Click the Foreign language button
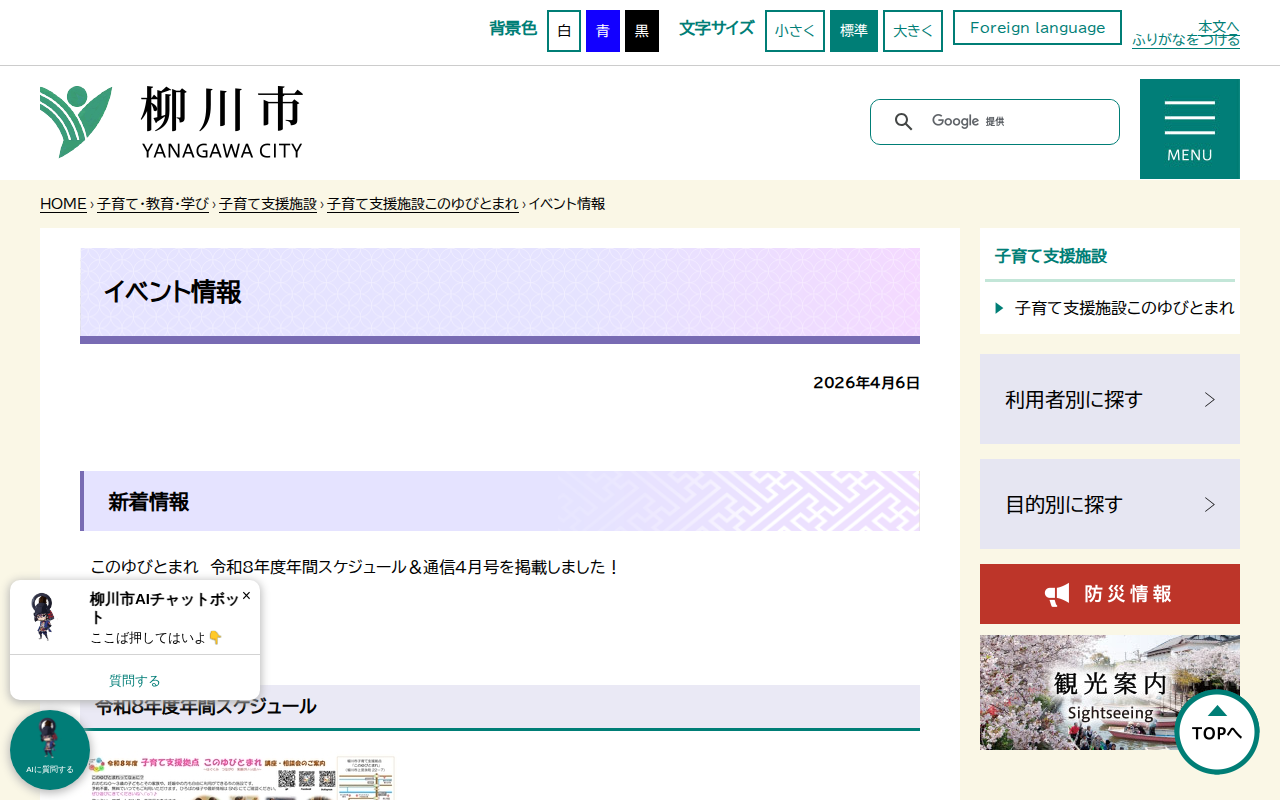This screenshot has width=1280, height=800. pos(1037,27)
